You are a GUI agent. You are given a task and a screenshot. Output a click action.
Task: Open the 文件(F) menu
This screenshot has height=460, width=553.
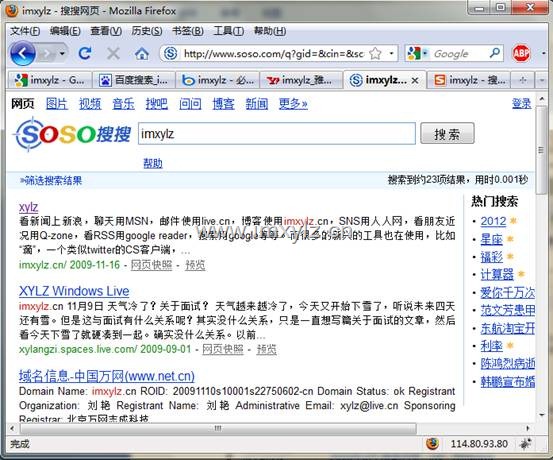tap(25, 31)
